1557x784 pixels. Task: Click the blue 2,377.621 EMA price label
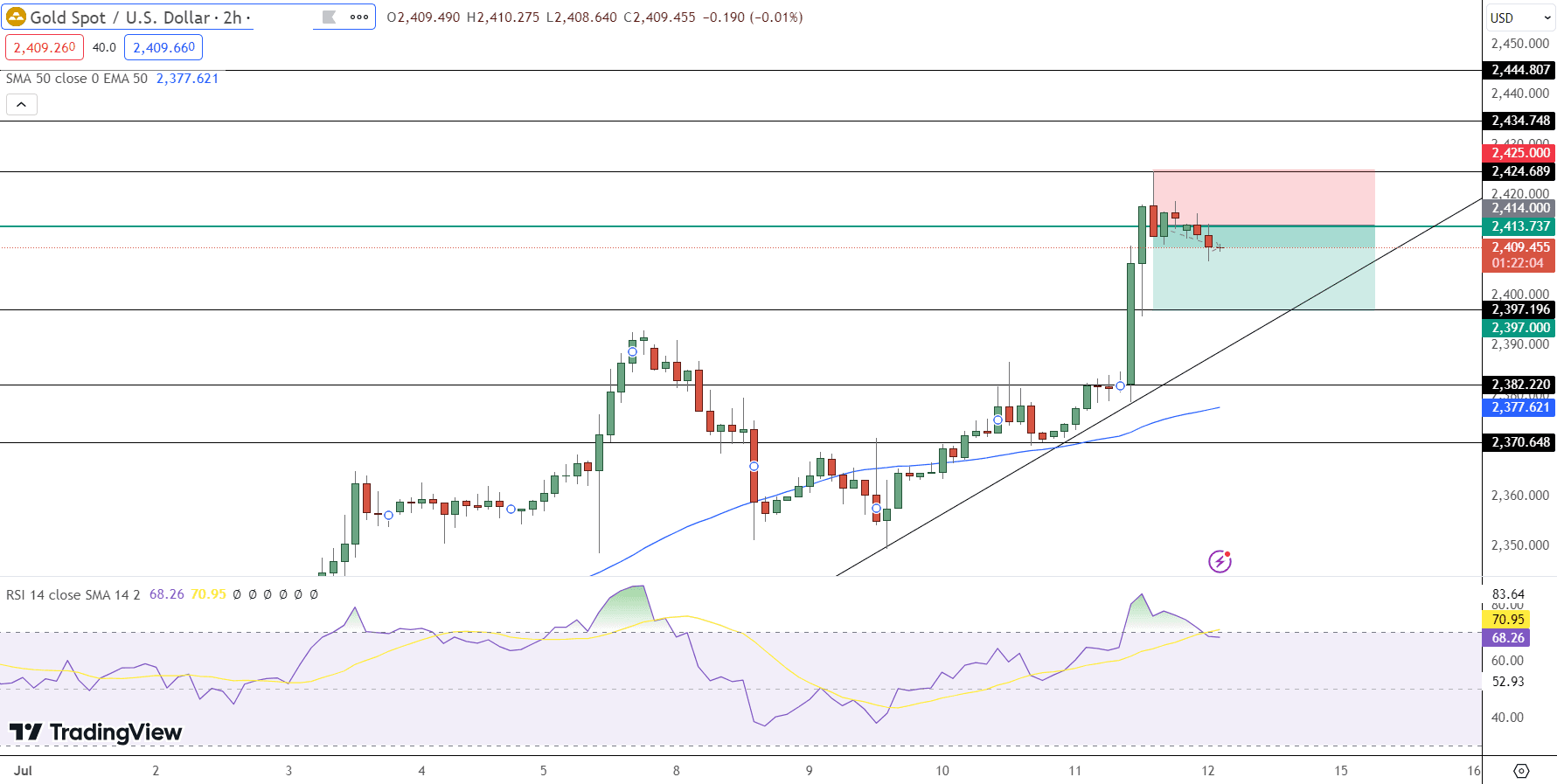pyautogui.click(x=1520, y=407)
